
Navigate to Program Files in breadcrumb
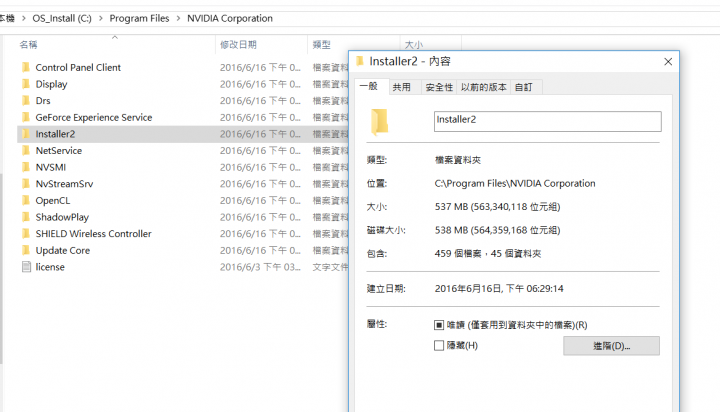tap(139, 18)
